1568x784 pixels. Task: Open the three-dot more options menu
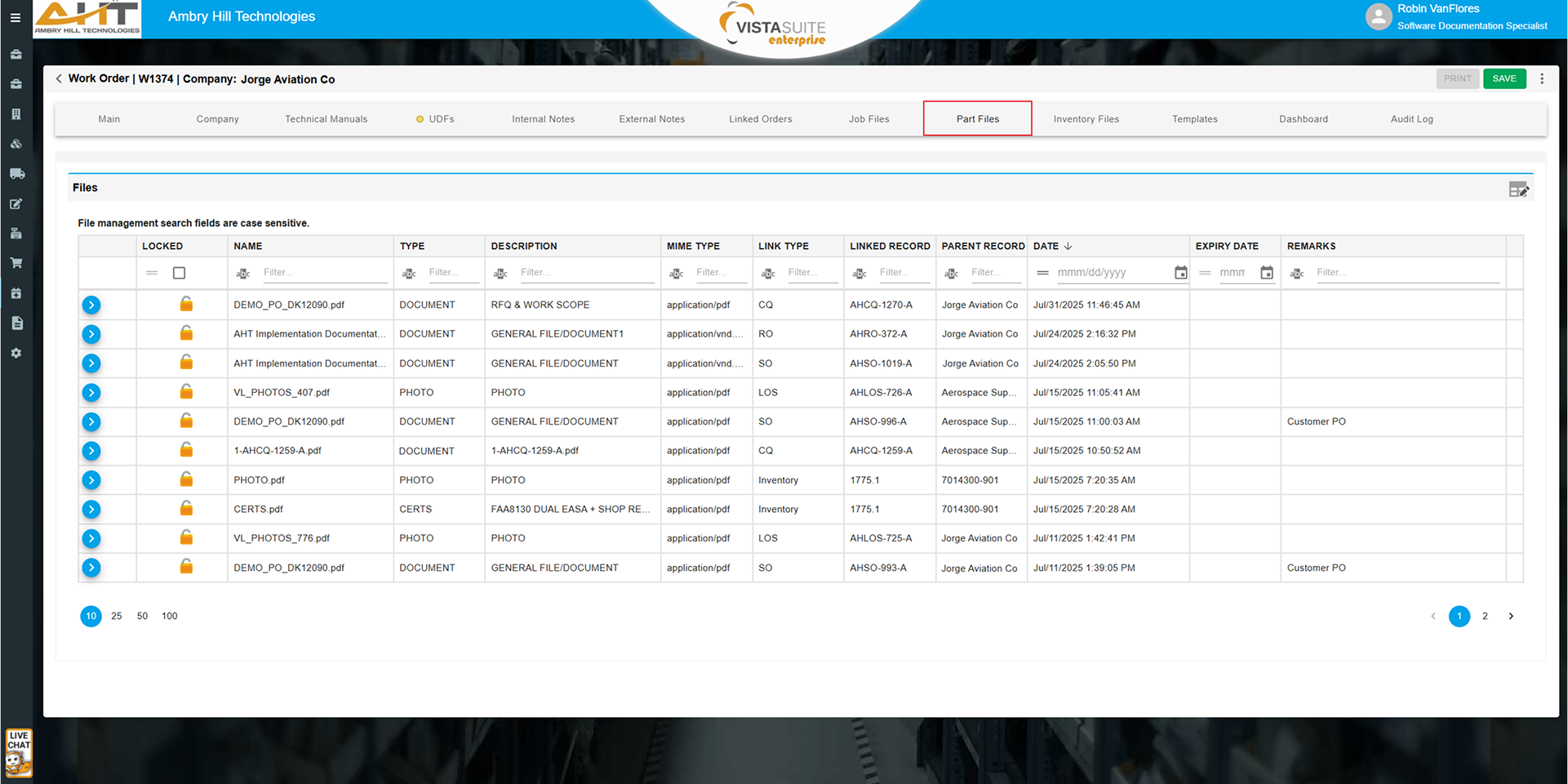tap(1542, 79)
